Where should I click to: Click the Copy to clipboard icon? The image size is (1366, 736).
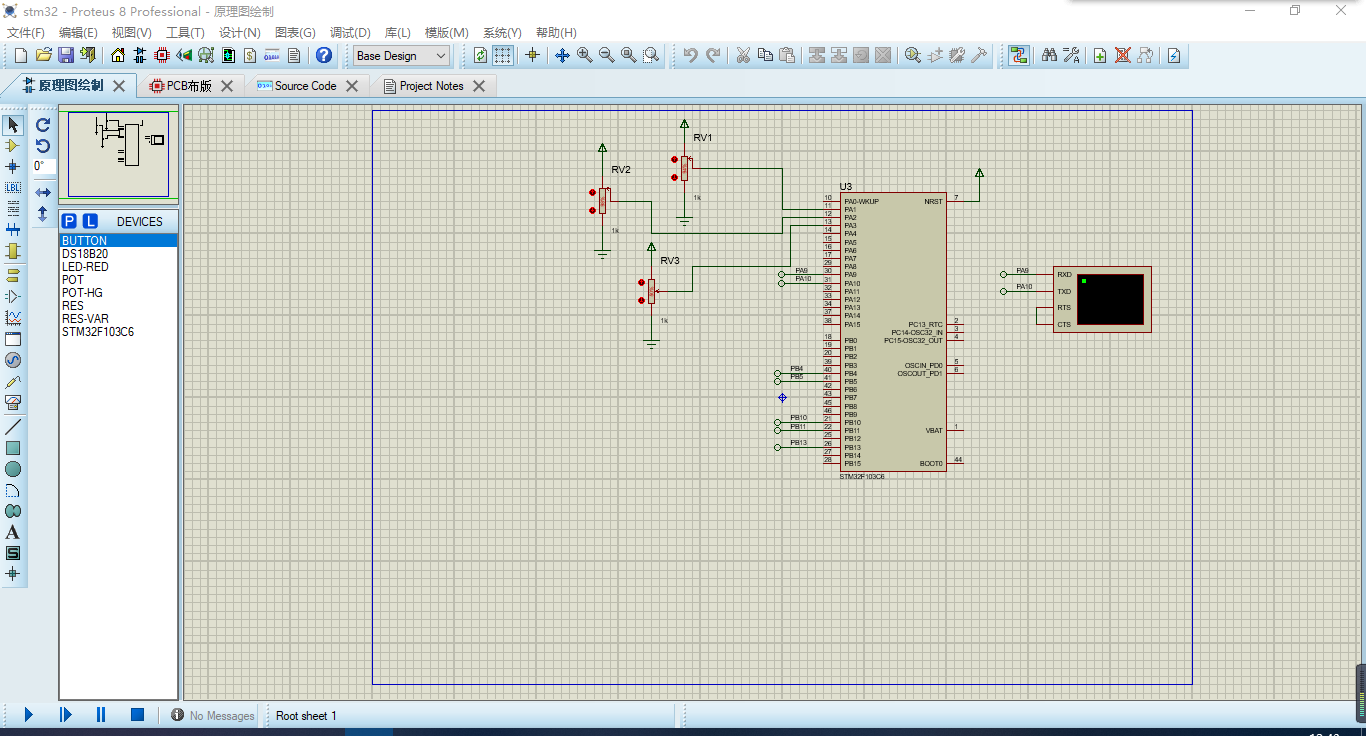pyautogui.click(x=765, y=55)
